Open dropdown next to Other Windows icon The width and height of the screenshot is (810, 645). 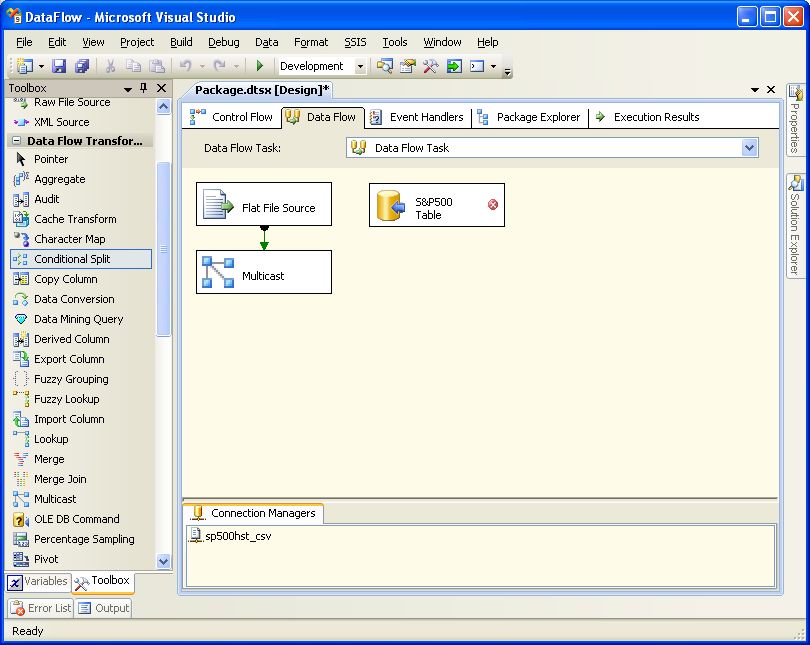(x=493, y=66)
